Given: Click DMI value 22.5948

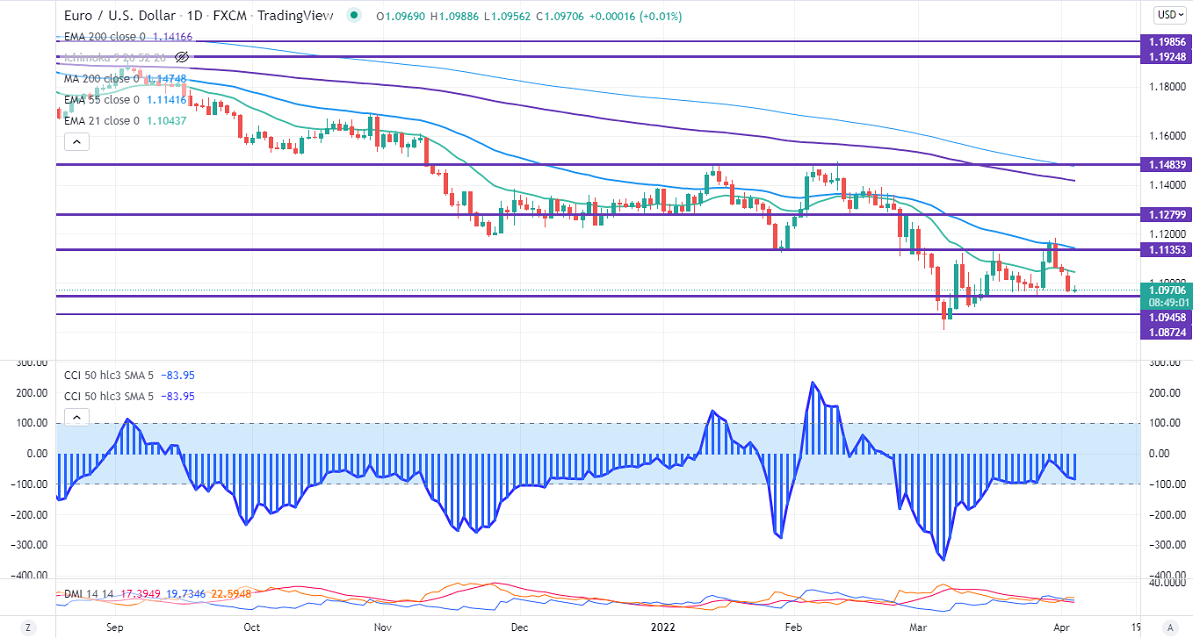Looking at the screenshot, I should pos(229,594).
